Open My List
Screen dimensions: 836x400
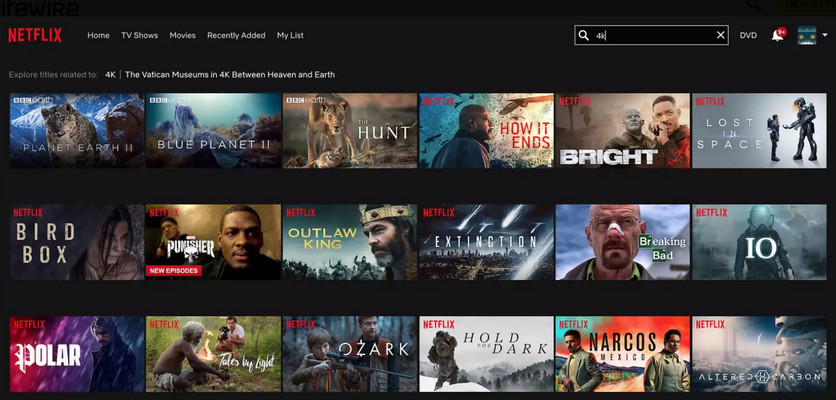click(290, 35)
